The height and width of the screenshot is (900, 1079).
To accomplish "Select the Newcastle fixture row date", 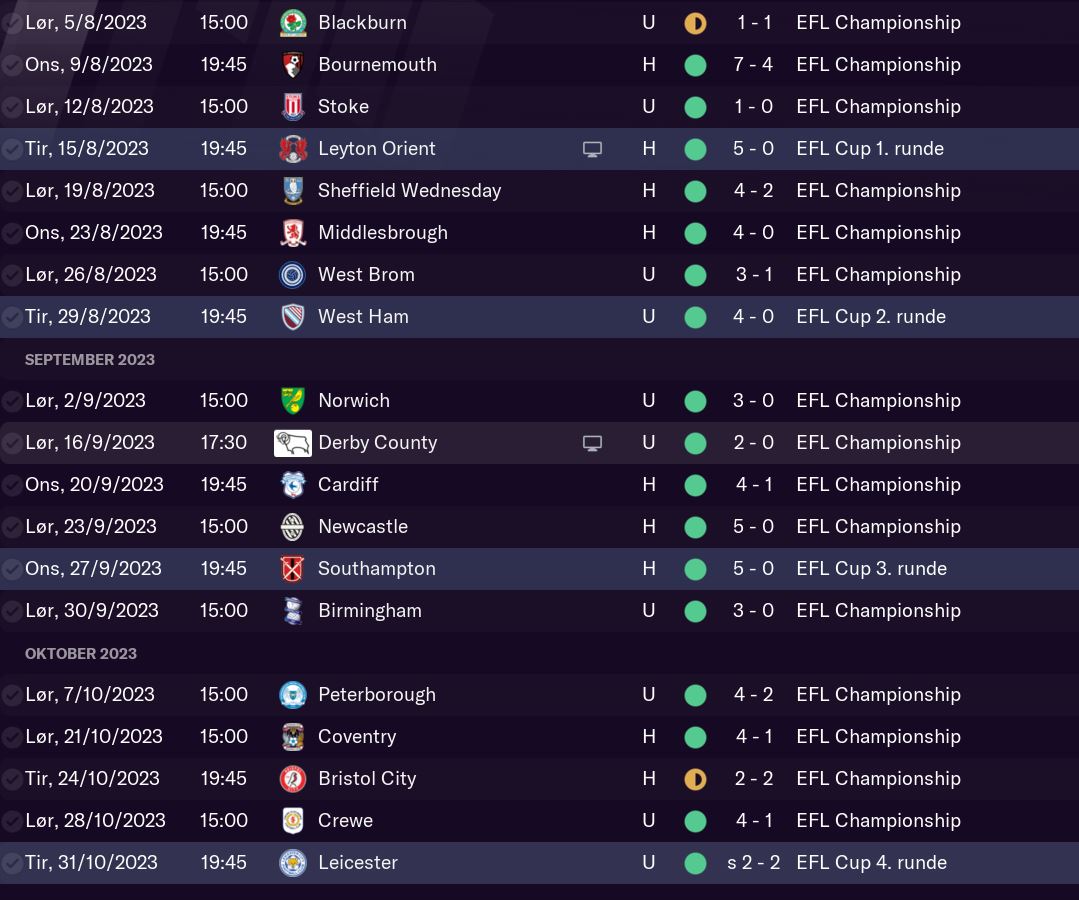I will pos(91,526).
